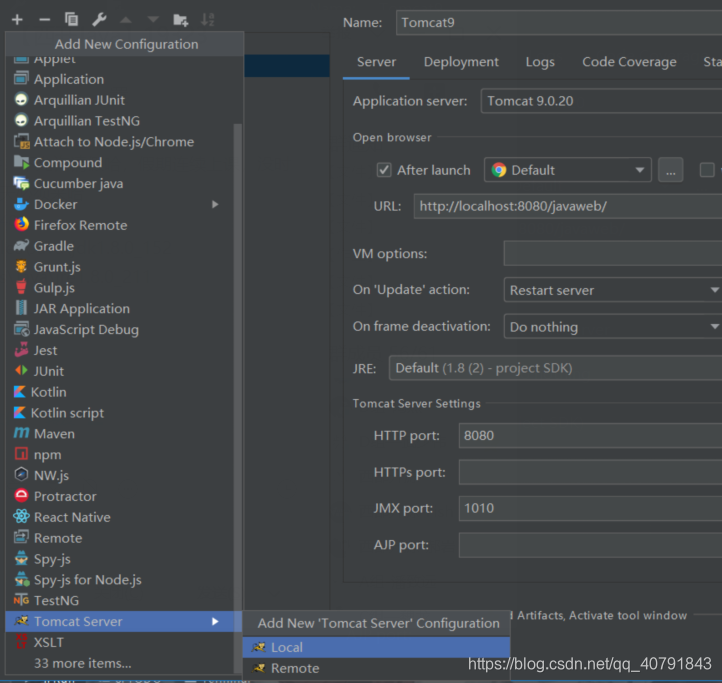Viewport: 722px width, 683px height.
Task: Choose Maven configuration type
Action: [x=123, y=434]
